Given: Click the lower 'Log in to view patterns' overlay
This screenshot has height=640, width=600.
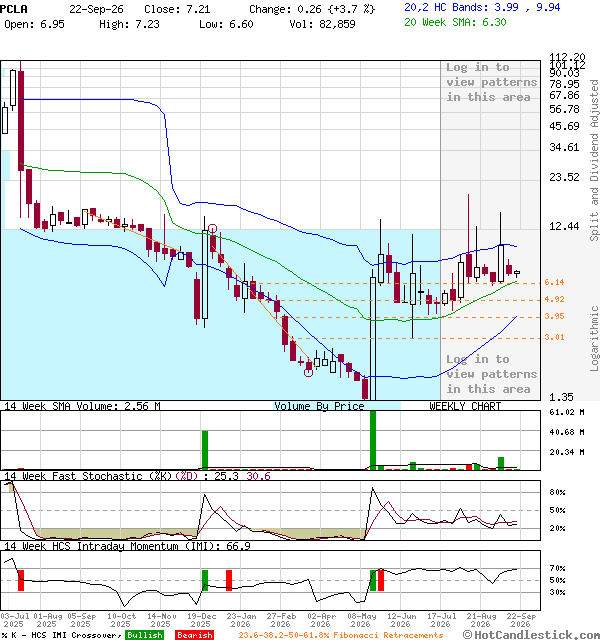Looking at the screenshot, I should tap(491, 374).
